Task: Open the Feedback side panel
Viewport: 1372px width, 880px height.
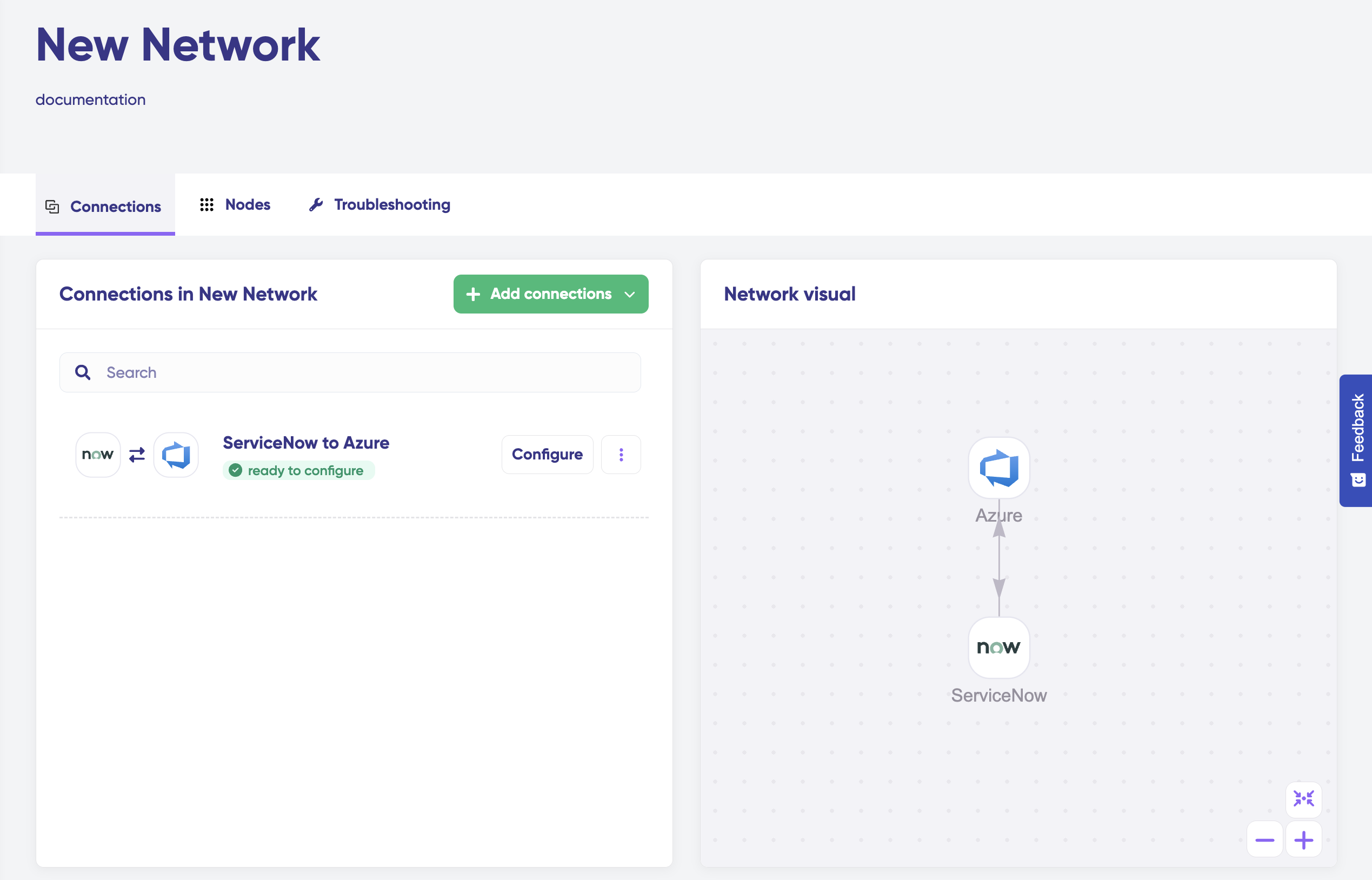Action: [x=1356, y=440]
